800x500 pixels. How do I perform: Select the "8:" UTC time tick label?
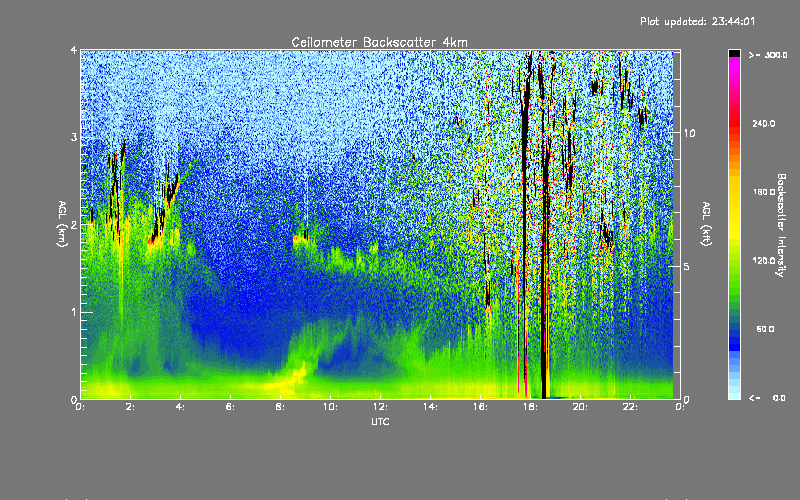281,407
